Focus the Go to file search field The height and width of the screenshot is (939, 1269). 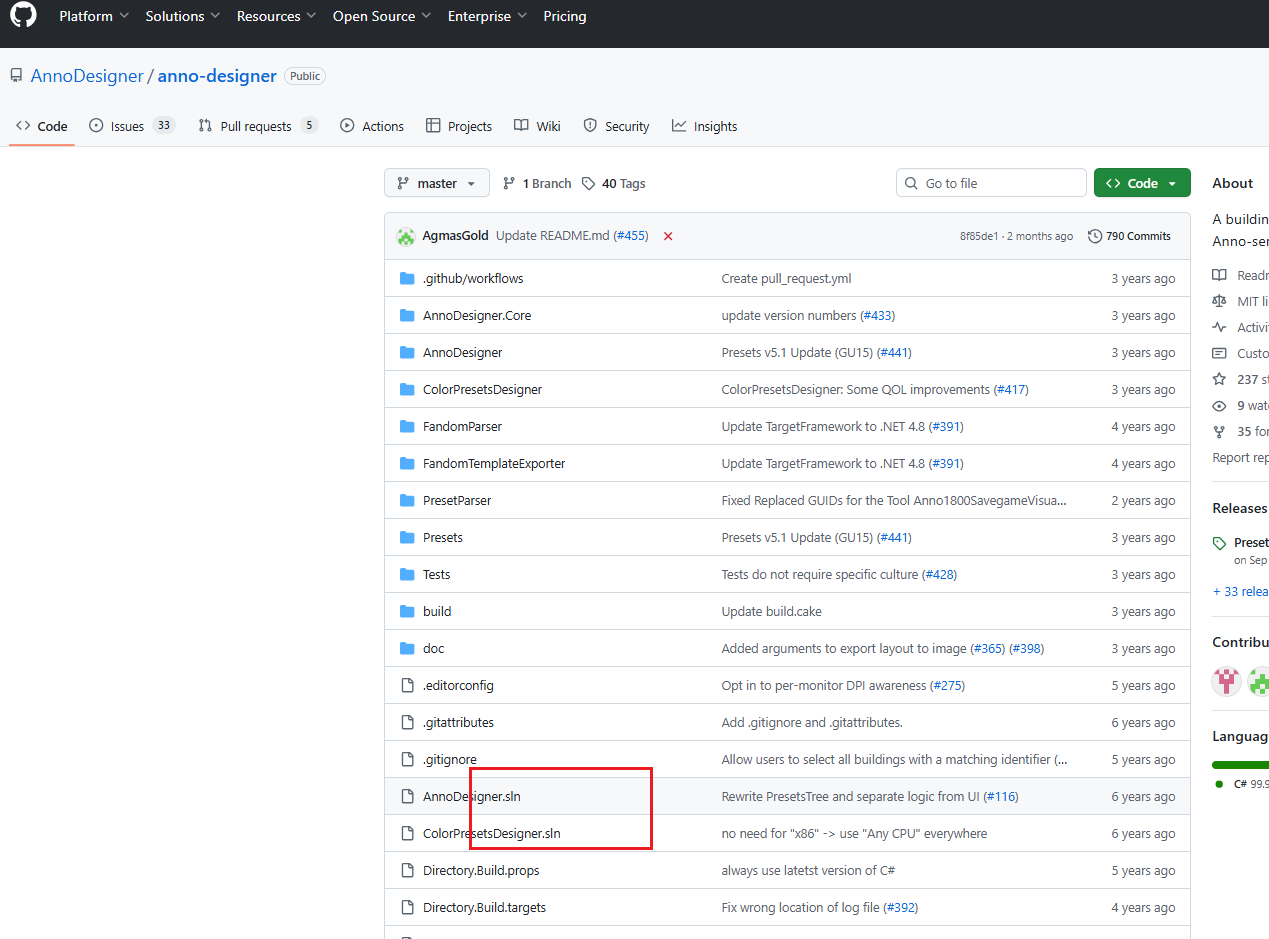991,183
